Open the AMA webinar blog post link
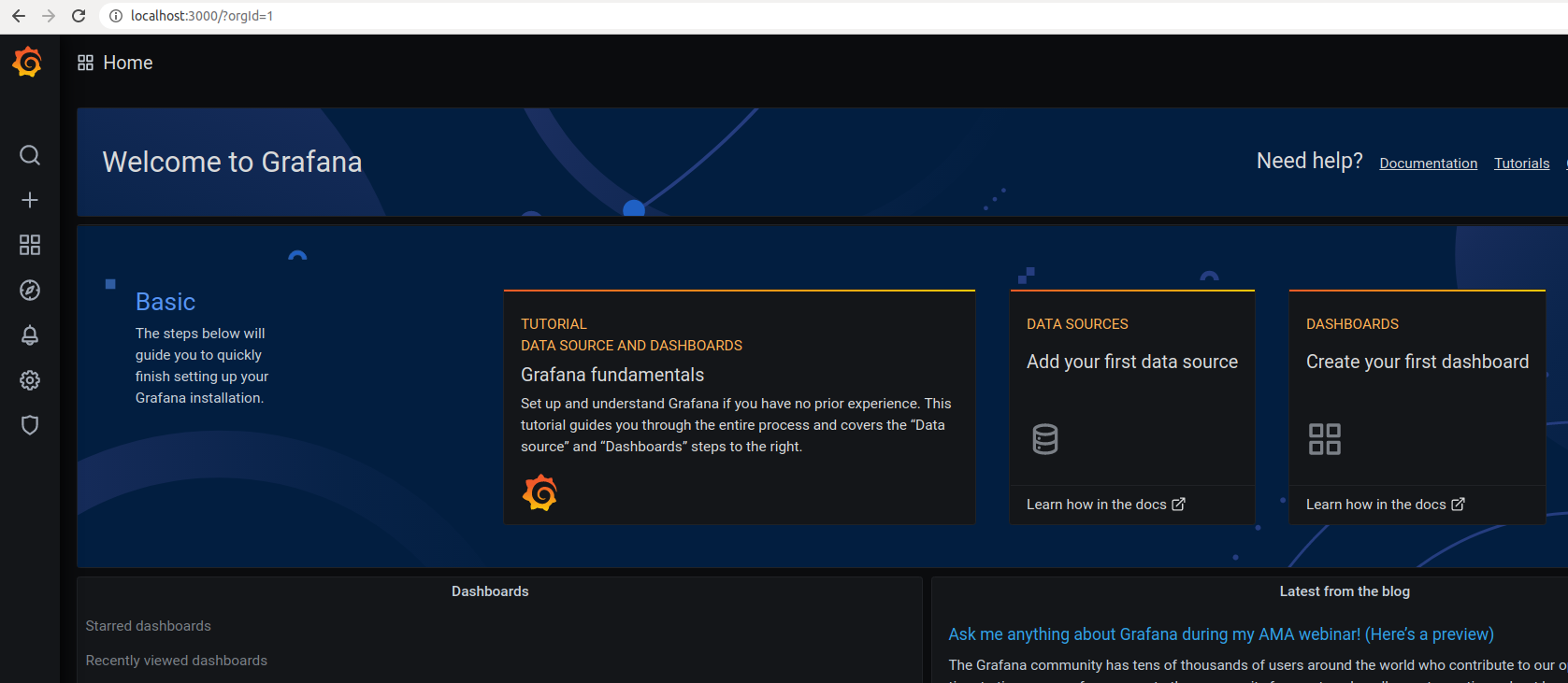The image size is (1568, 683). 1221,634
